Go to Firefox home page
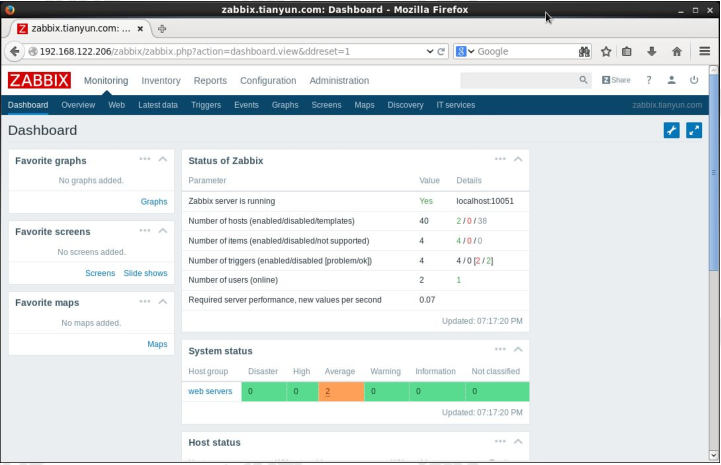 tap(676, 52)
